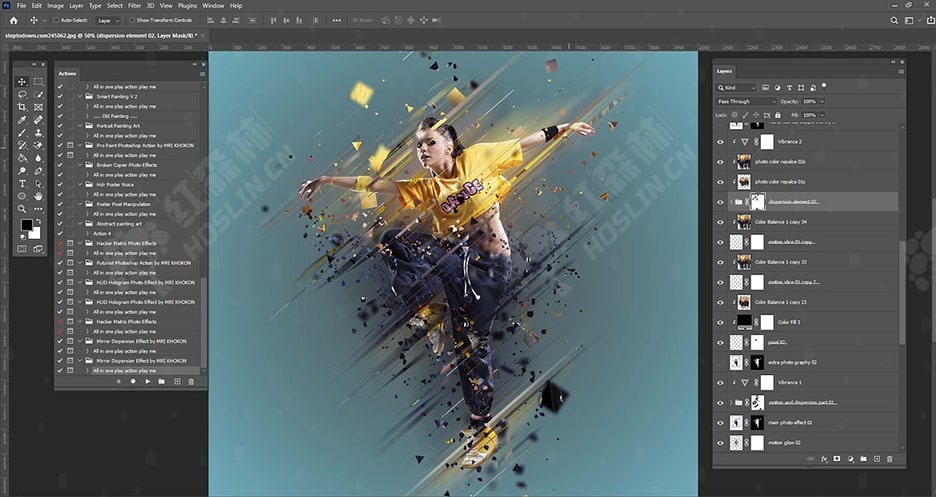Hide the motion glow 02 layer

(x=720, y=443)
